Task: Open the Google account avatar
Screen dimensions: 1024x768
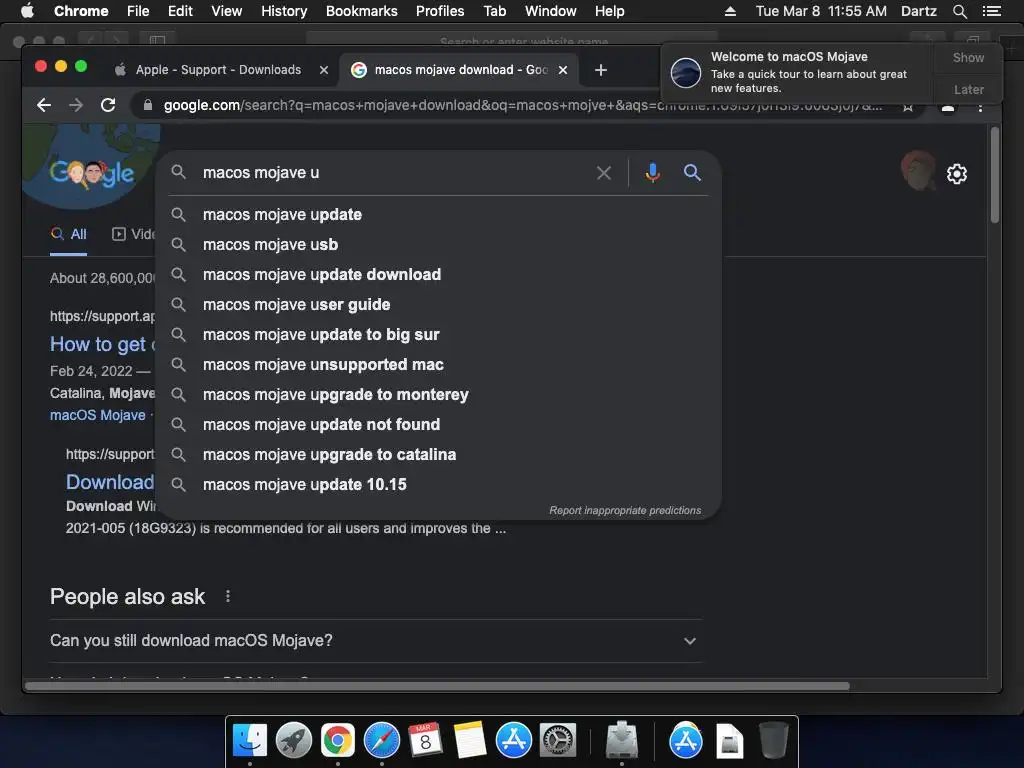Action: [x=918, y=171]
